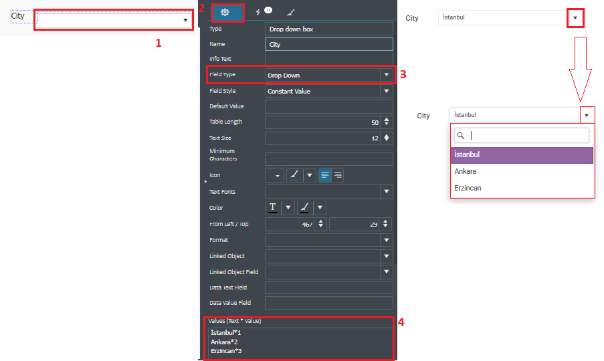
Task: Select İstanbul in the dropdown list
Action: click(x=522, y=155)
